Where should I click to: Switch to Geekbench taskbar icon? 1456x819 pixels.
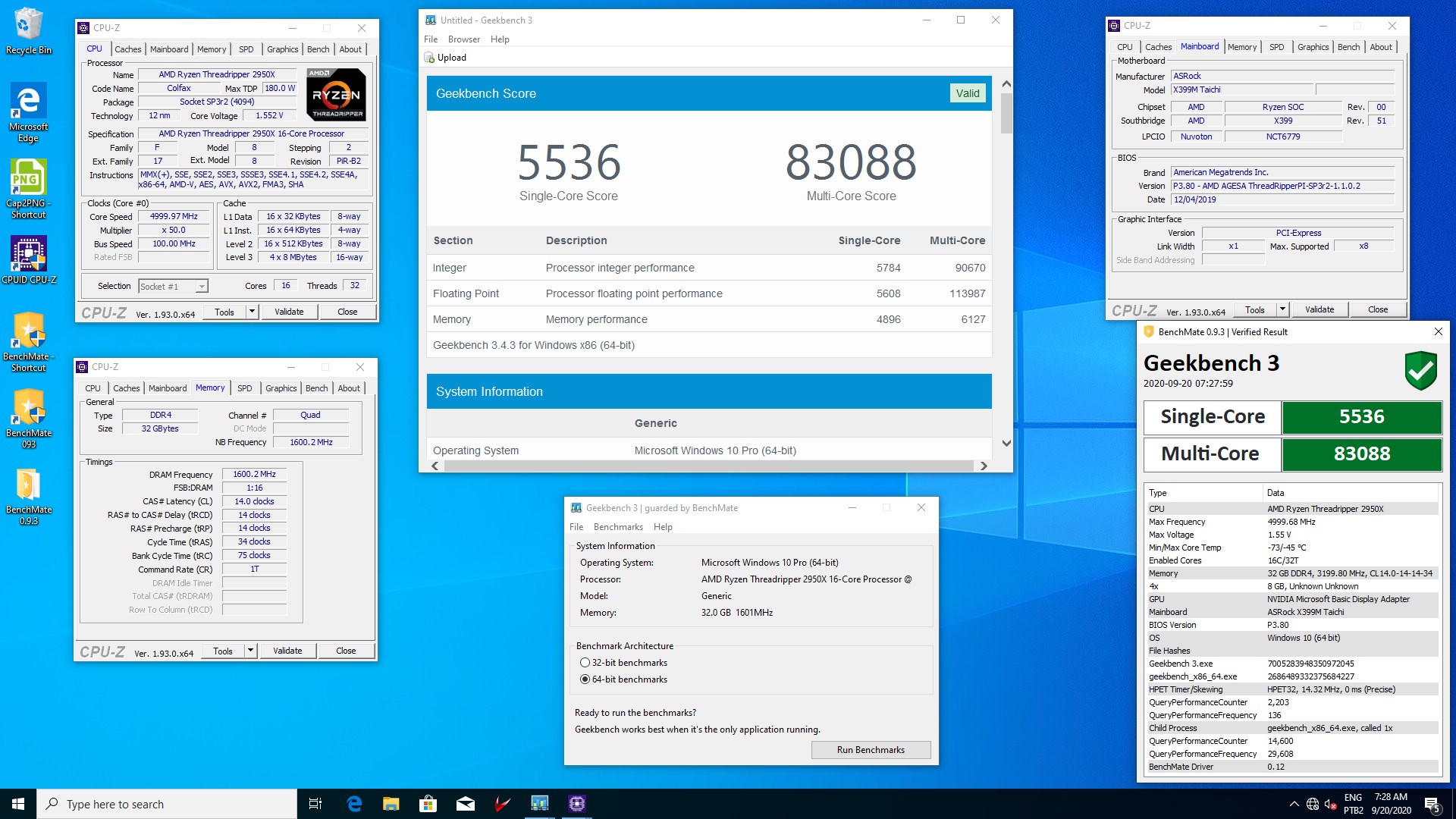click(539, 804)
